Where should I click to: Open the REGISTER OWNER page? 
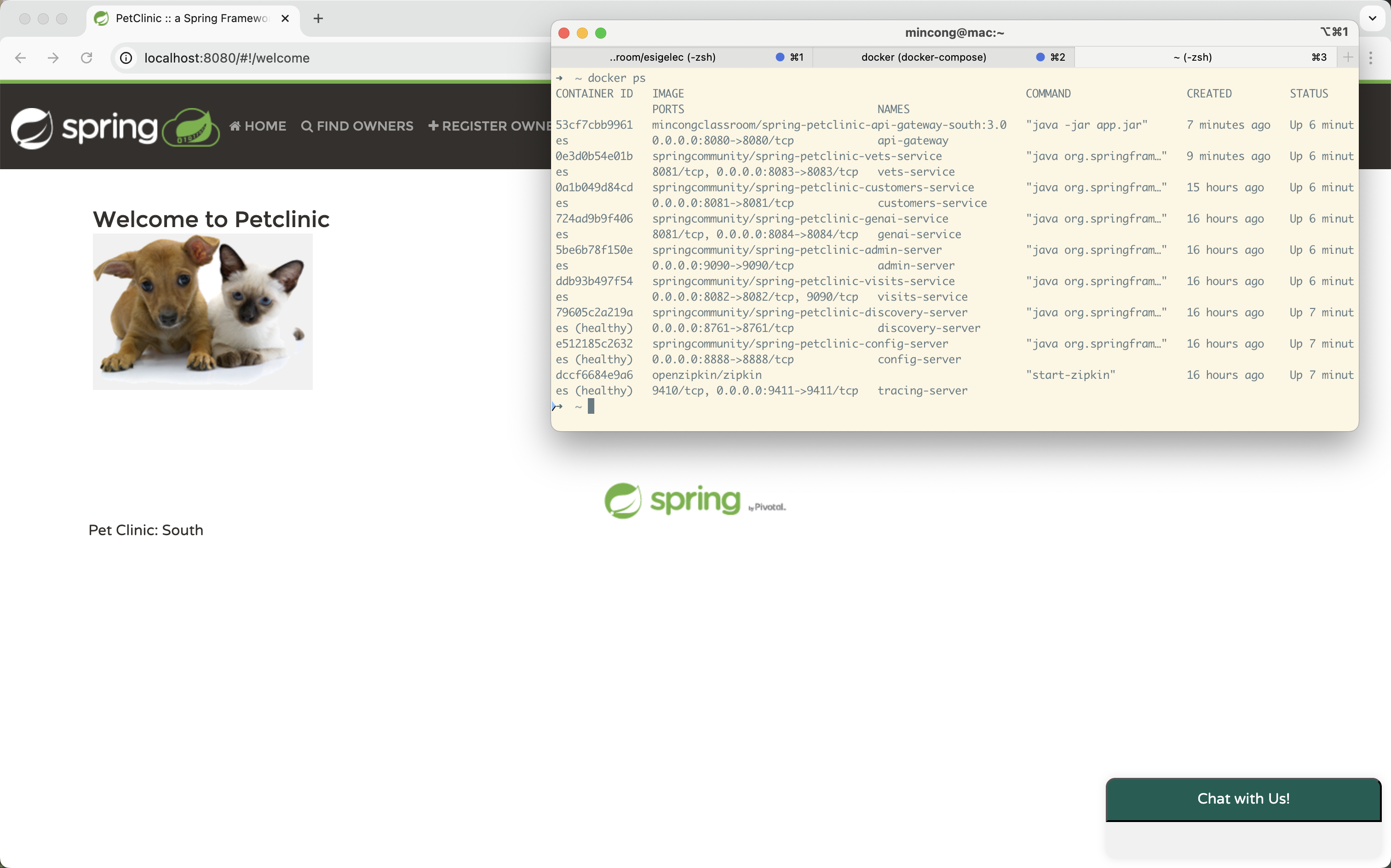click(x=489, y=126)
